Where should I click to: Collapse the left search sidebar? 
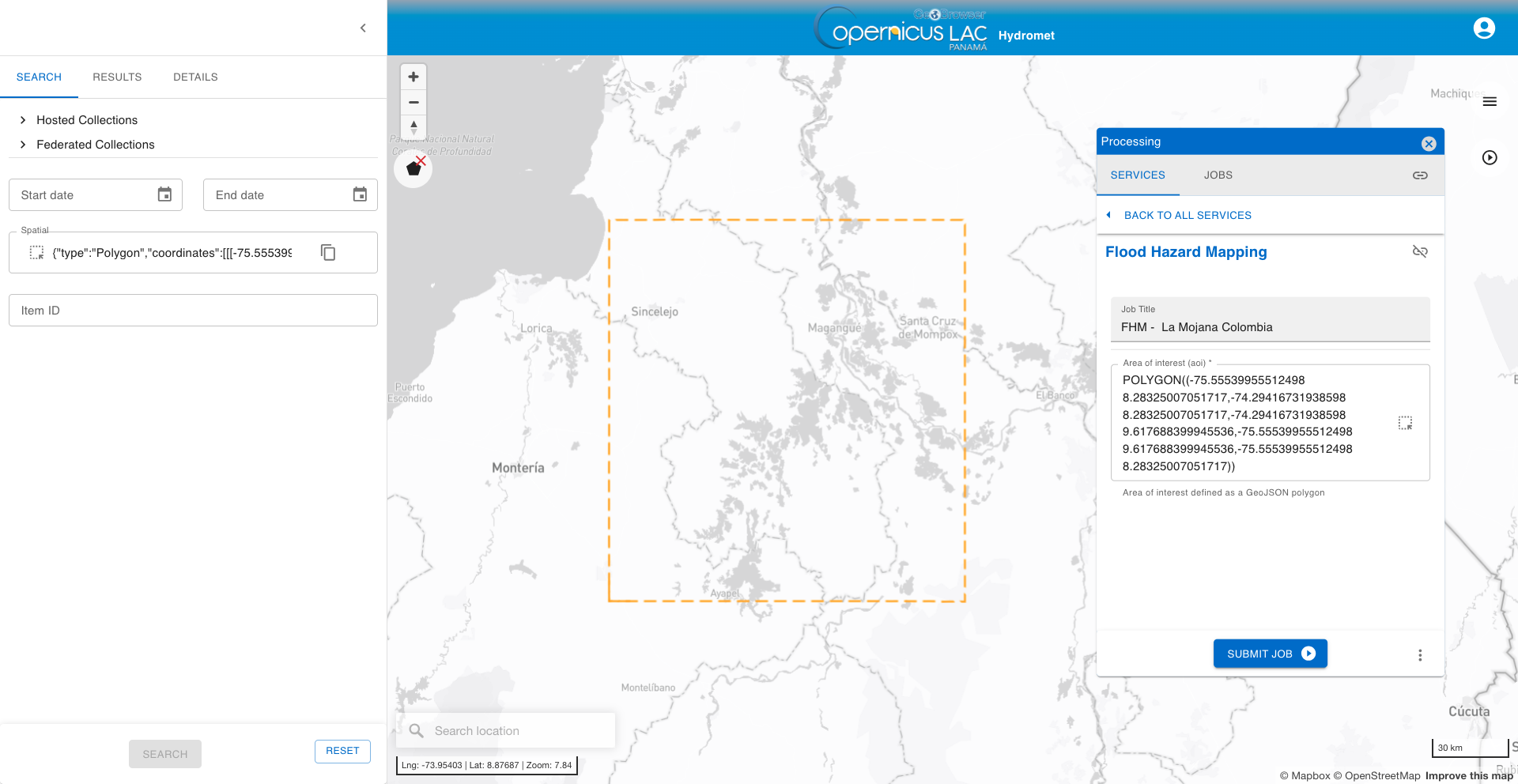click(363, 28)
